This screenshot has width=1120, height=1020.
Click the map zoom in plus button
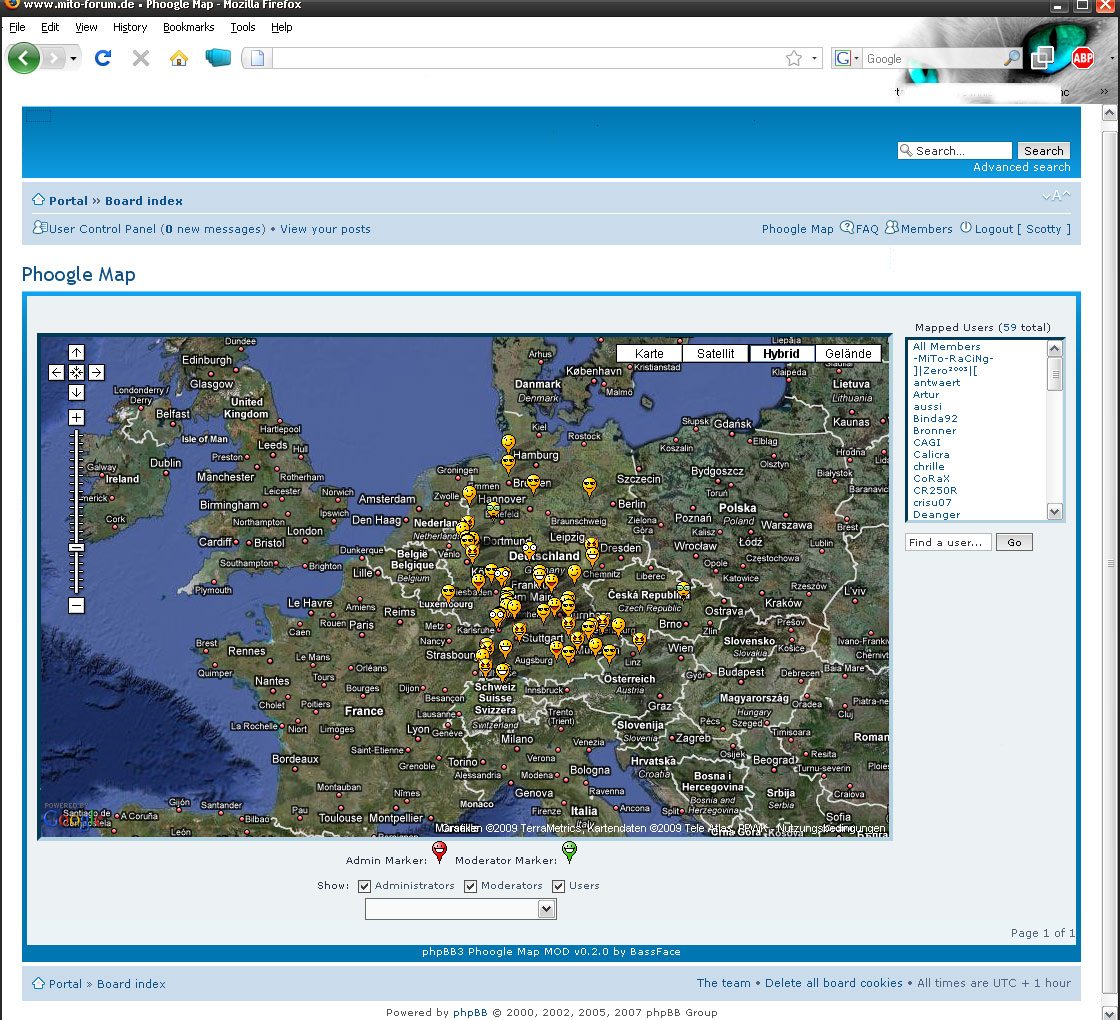click(x=76, y=418)
